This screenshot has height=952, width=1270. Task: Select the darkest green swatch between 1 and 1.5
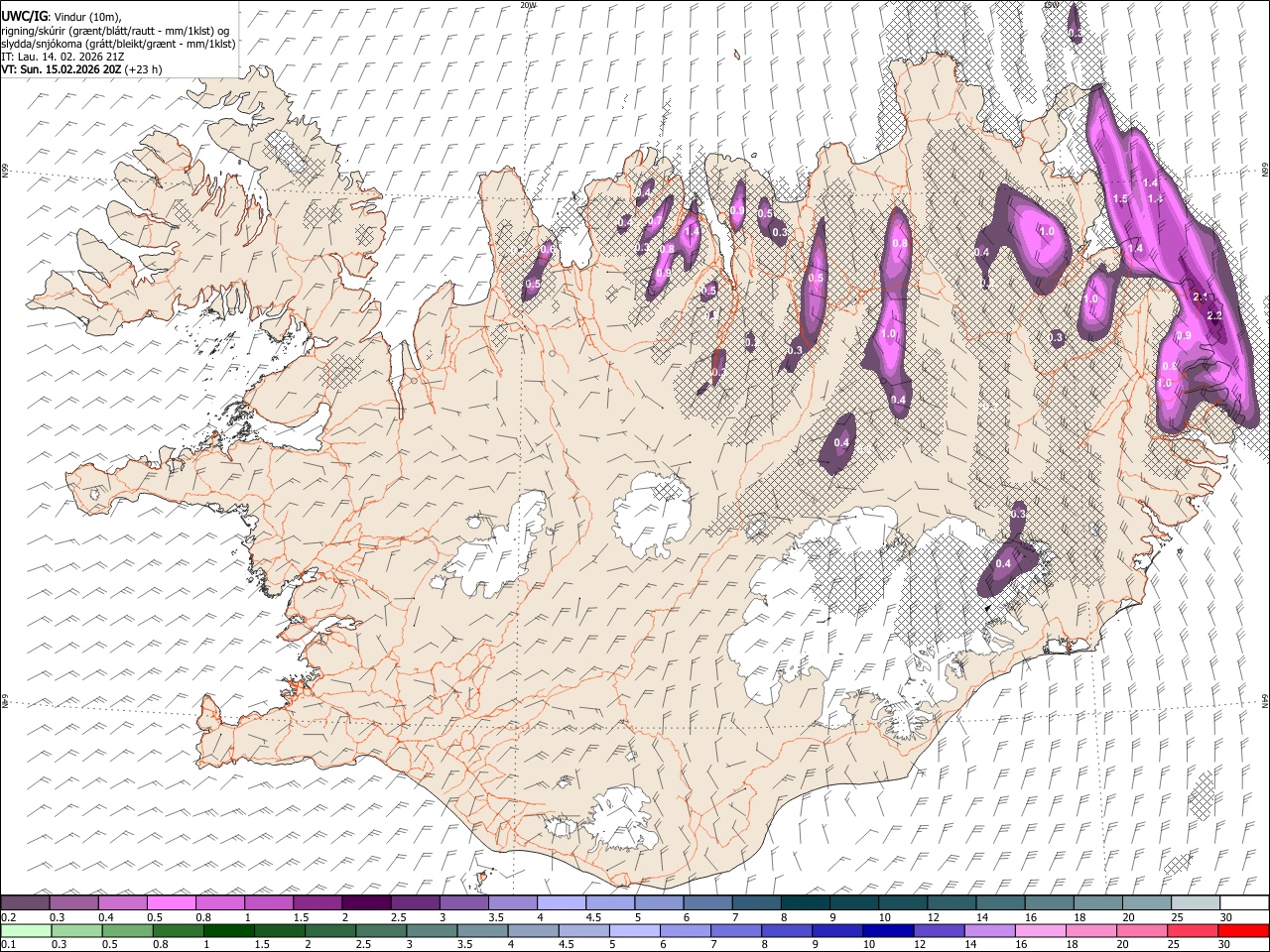click(228, 930)
